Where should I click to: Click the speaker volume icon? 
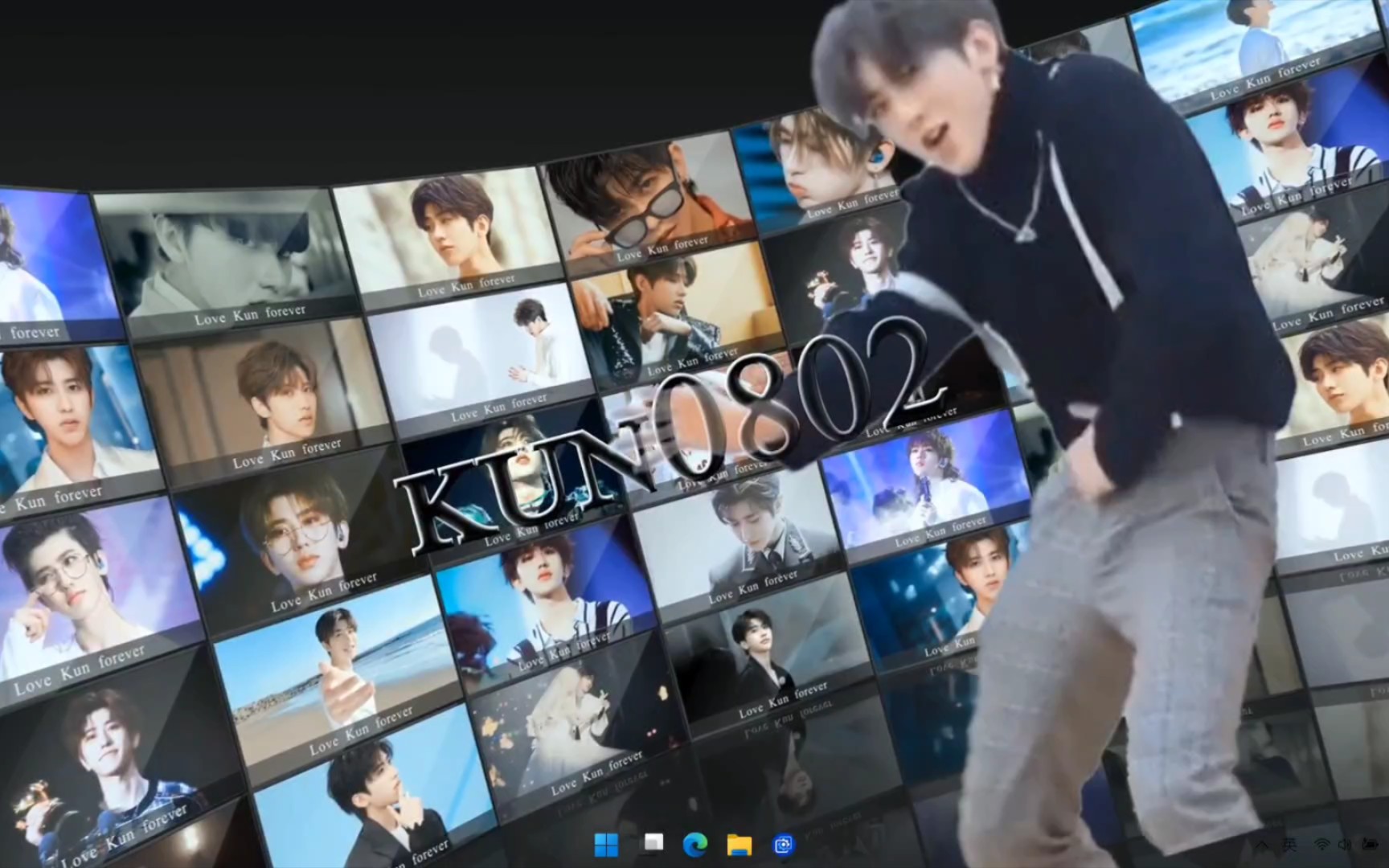tap(1344, 845)
